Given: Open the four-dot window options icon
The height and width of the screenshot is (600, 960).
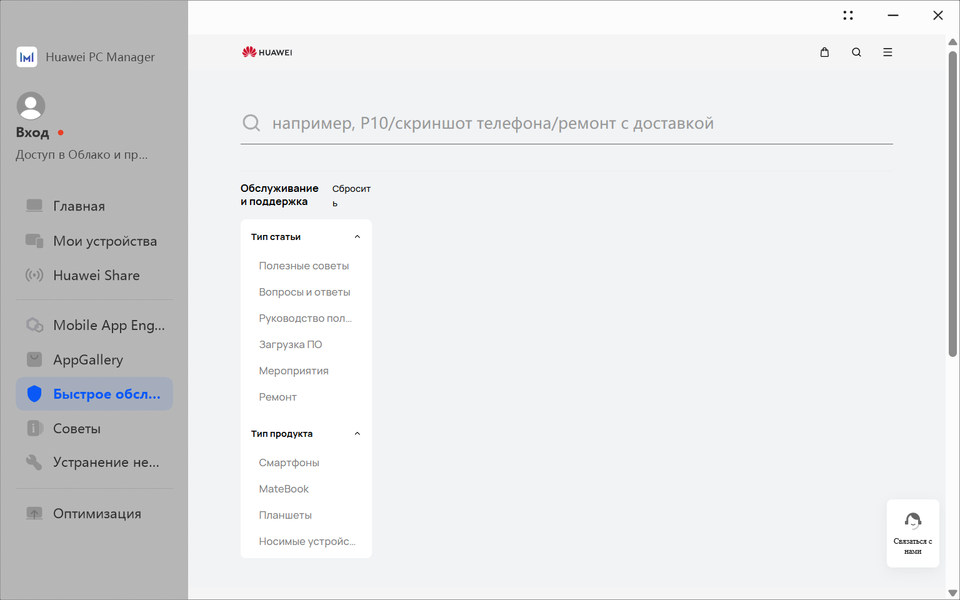Looking at the screenshot, I should [847, 15].
